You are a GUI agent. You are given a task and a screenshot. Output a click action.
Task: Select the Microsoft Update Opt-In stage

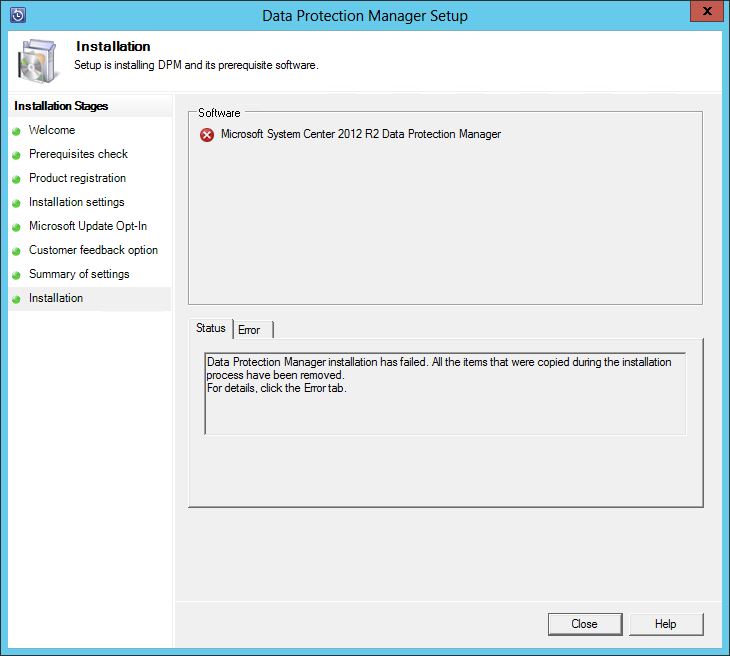click(x=88, y=226)
